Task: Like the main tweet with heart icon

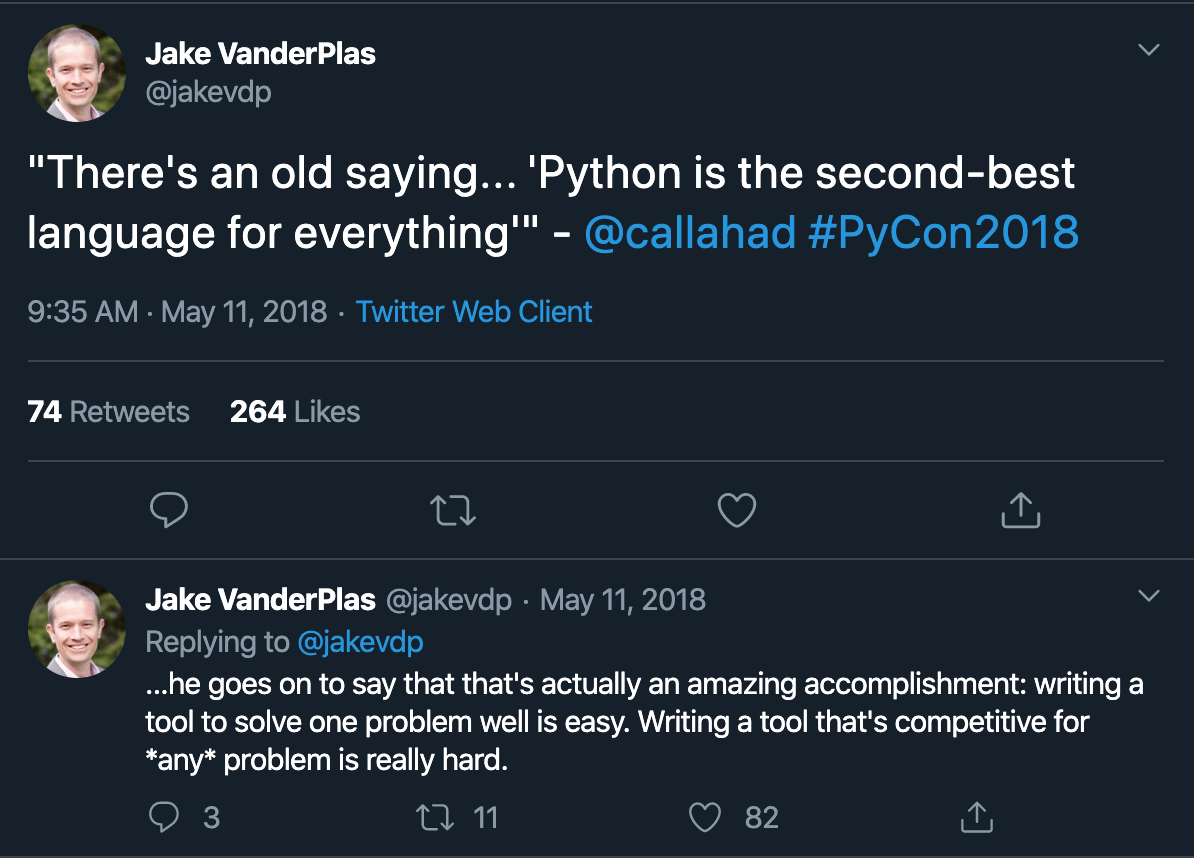Action: pos(737,511)
